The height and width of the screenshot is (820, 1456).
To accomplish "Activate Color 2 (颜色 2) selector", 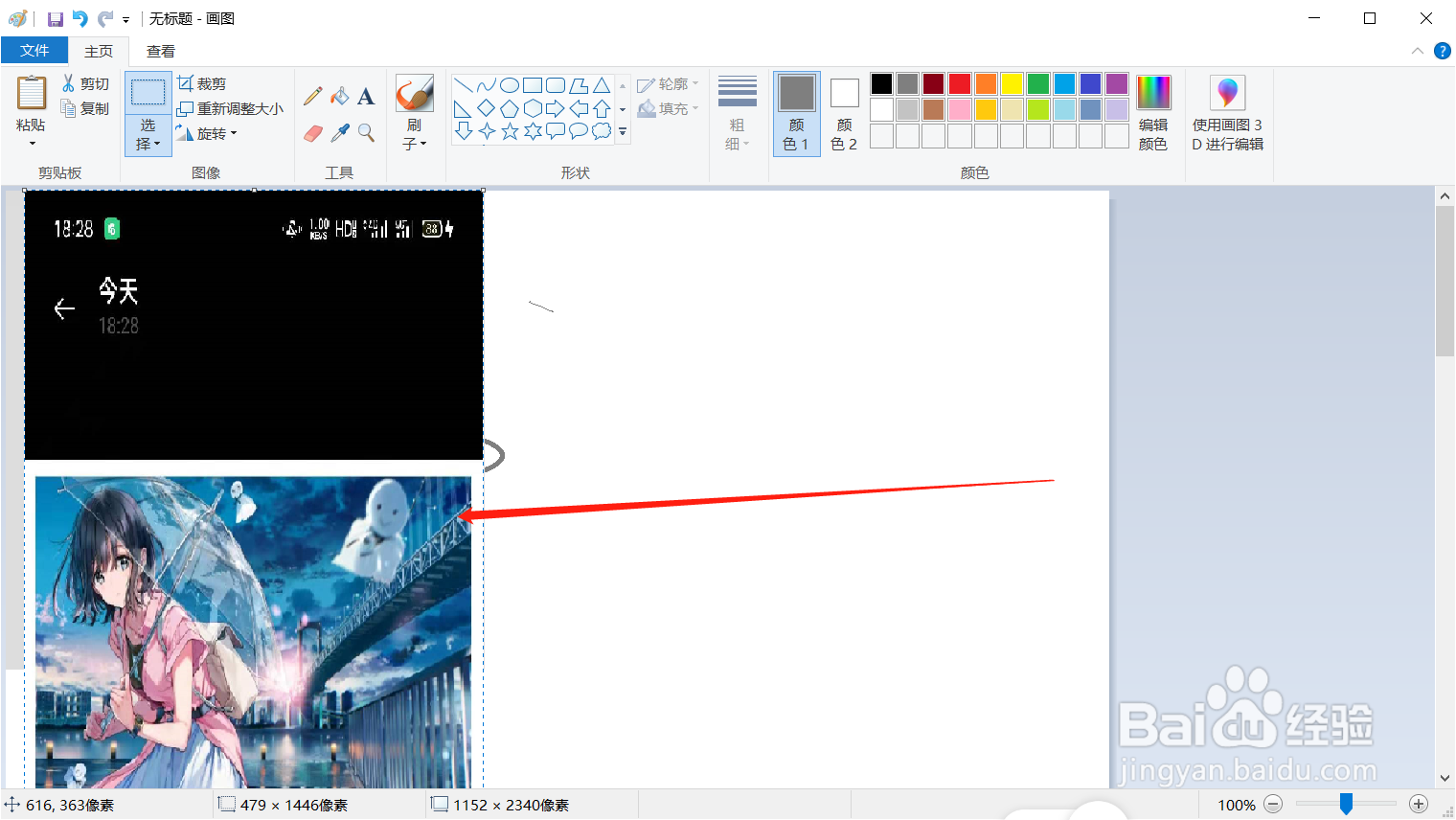I will (x=844, y=113).
